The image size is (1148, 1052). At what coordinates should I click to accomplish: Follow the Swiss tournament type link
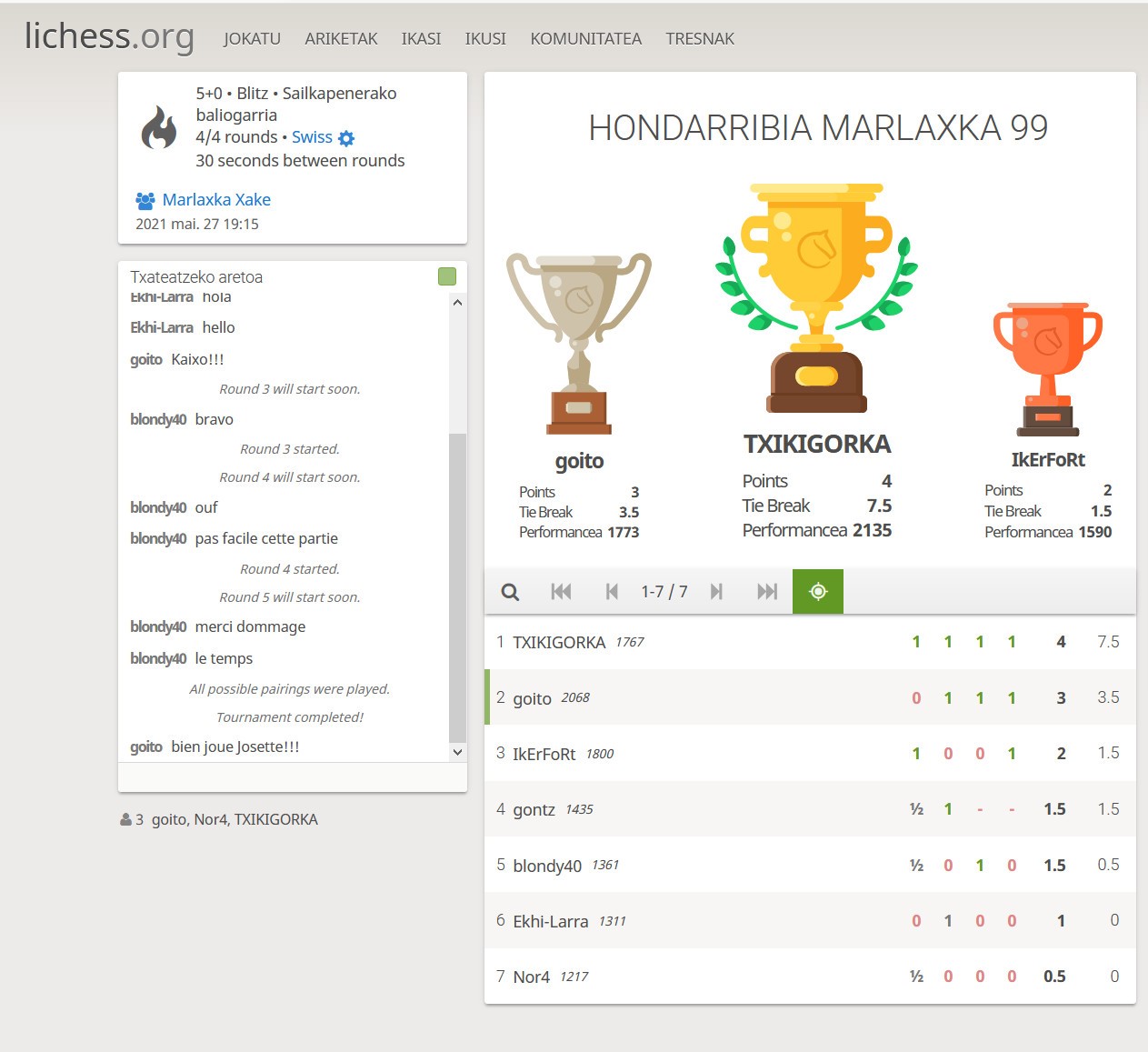click(x=312, y=137)
